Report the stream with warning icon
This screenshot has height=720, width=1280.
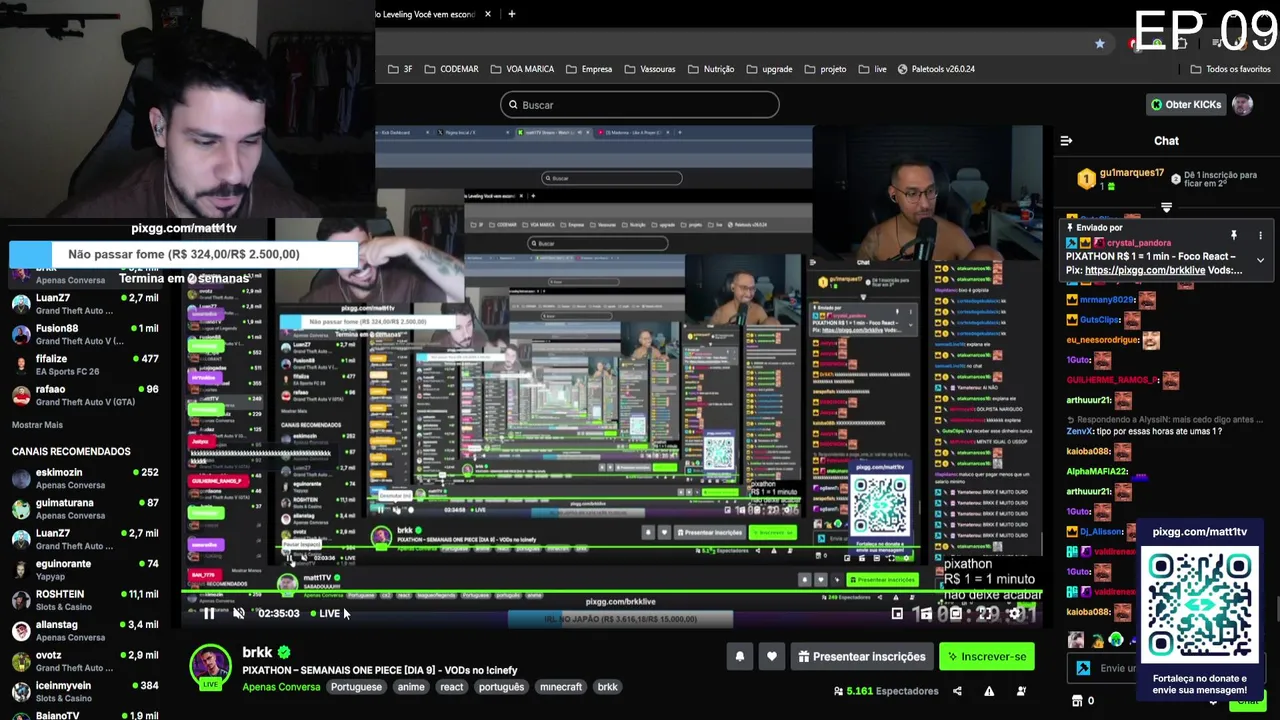point(989,691)
